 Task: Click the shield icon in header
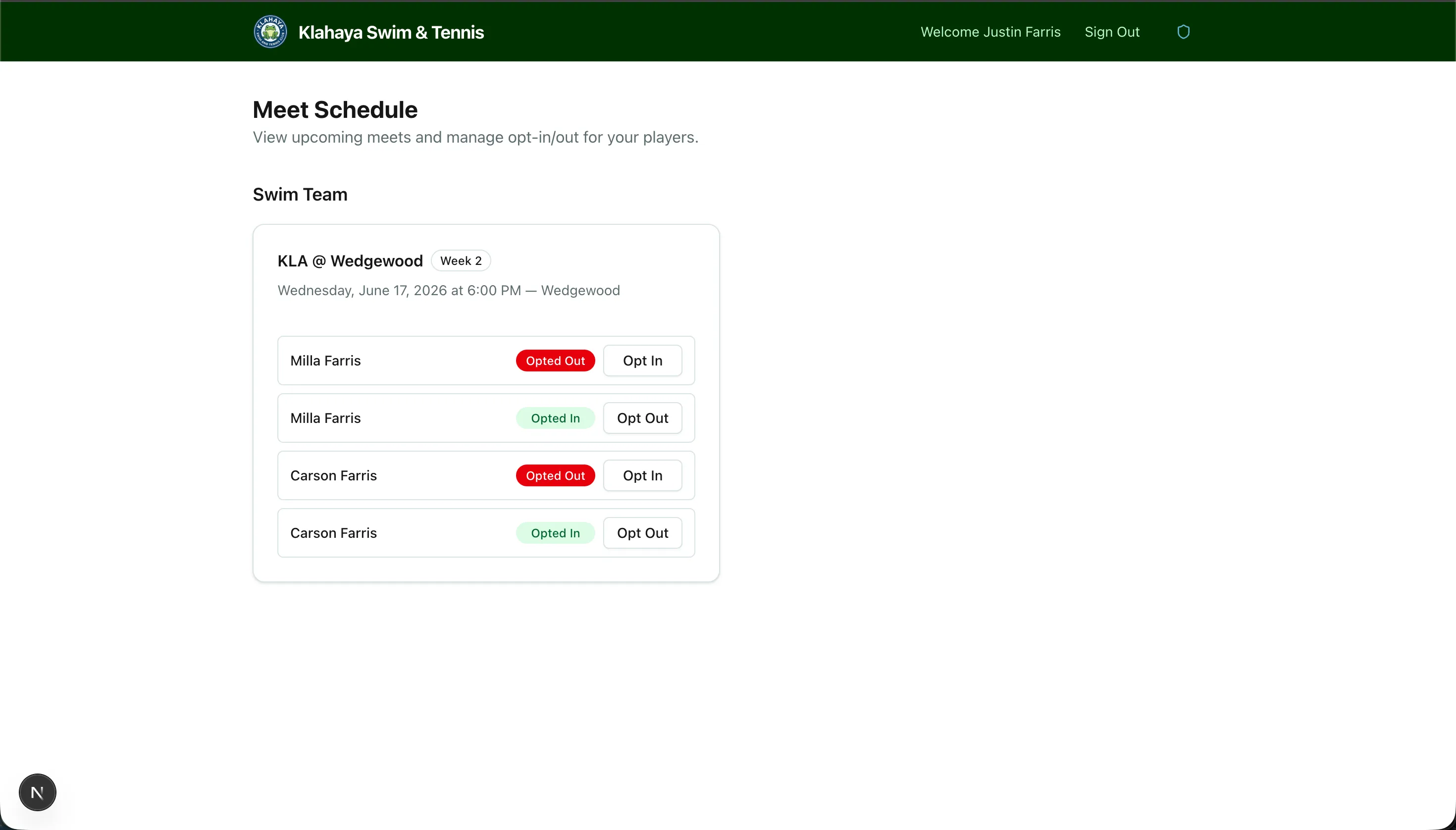click(x=1184, y=32)
